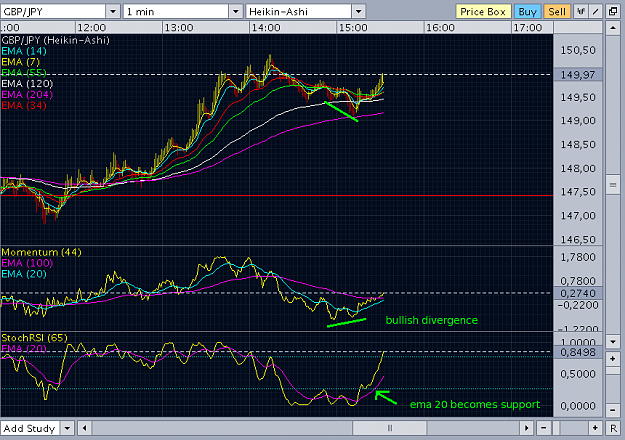Viewport: 625px width, 440px height.
Task: Click the EMA (7) indicator label
Action: [21, 62]
